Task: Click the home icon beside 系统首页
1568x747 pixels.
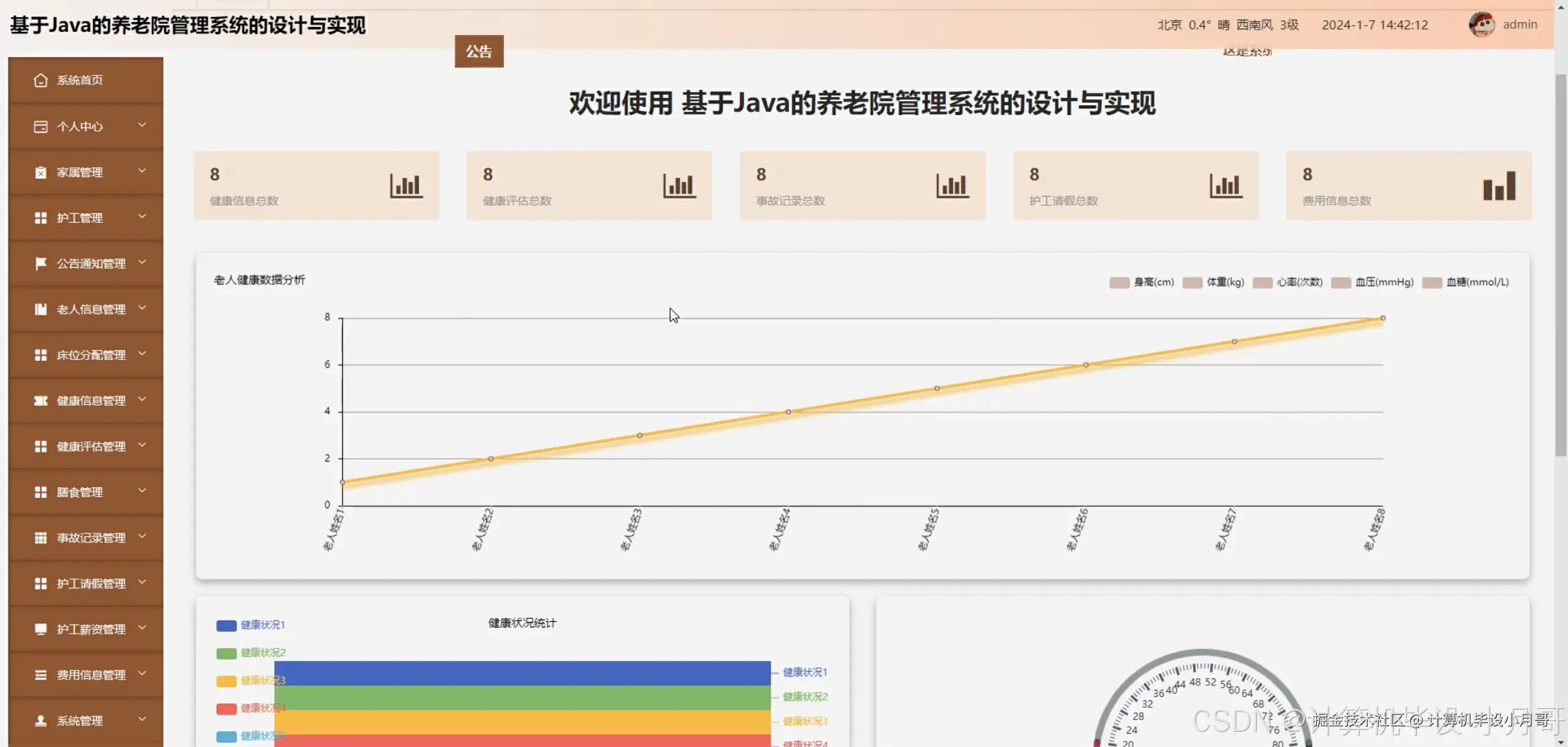Action: [x=40, y=80]
